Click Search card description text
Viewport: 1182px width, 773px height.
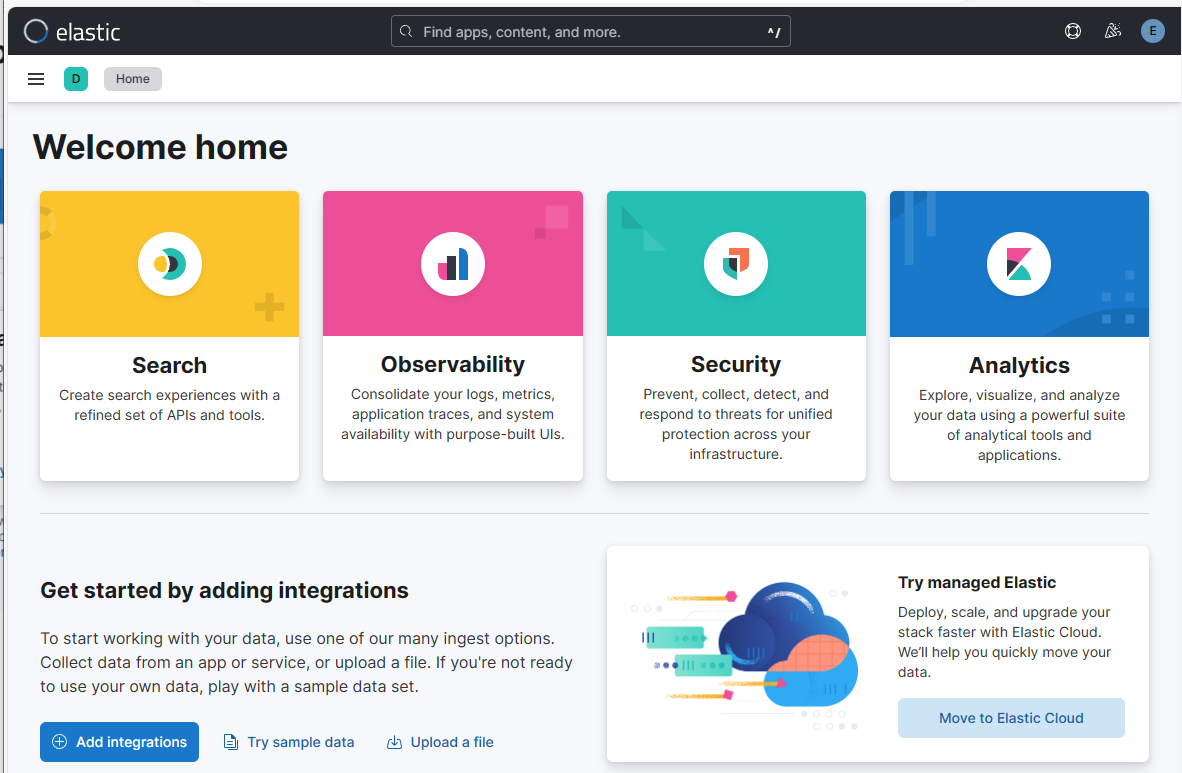(170, 405)
